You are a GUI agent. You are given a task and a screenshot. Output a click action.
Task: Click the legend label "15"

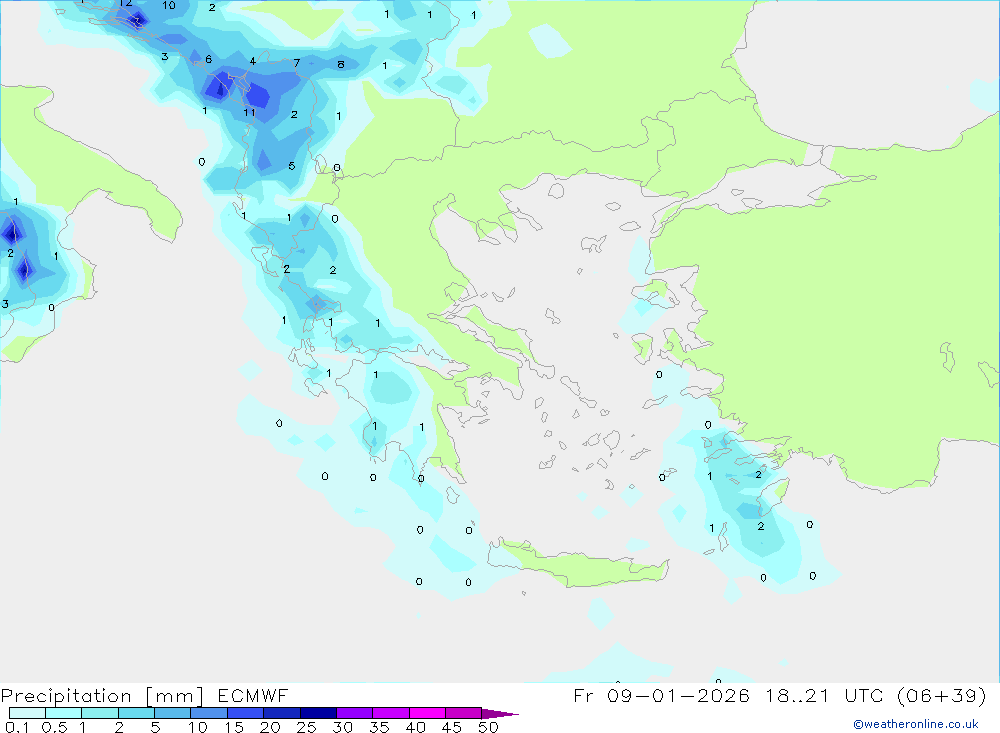(x=233, y=727)
